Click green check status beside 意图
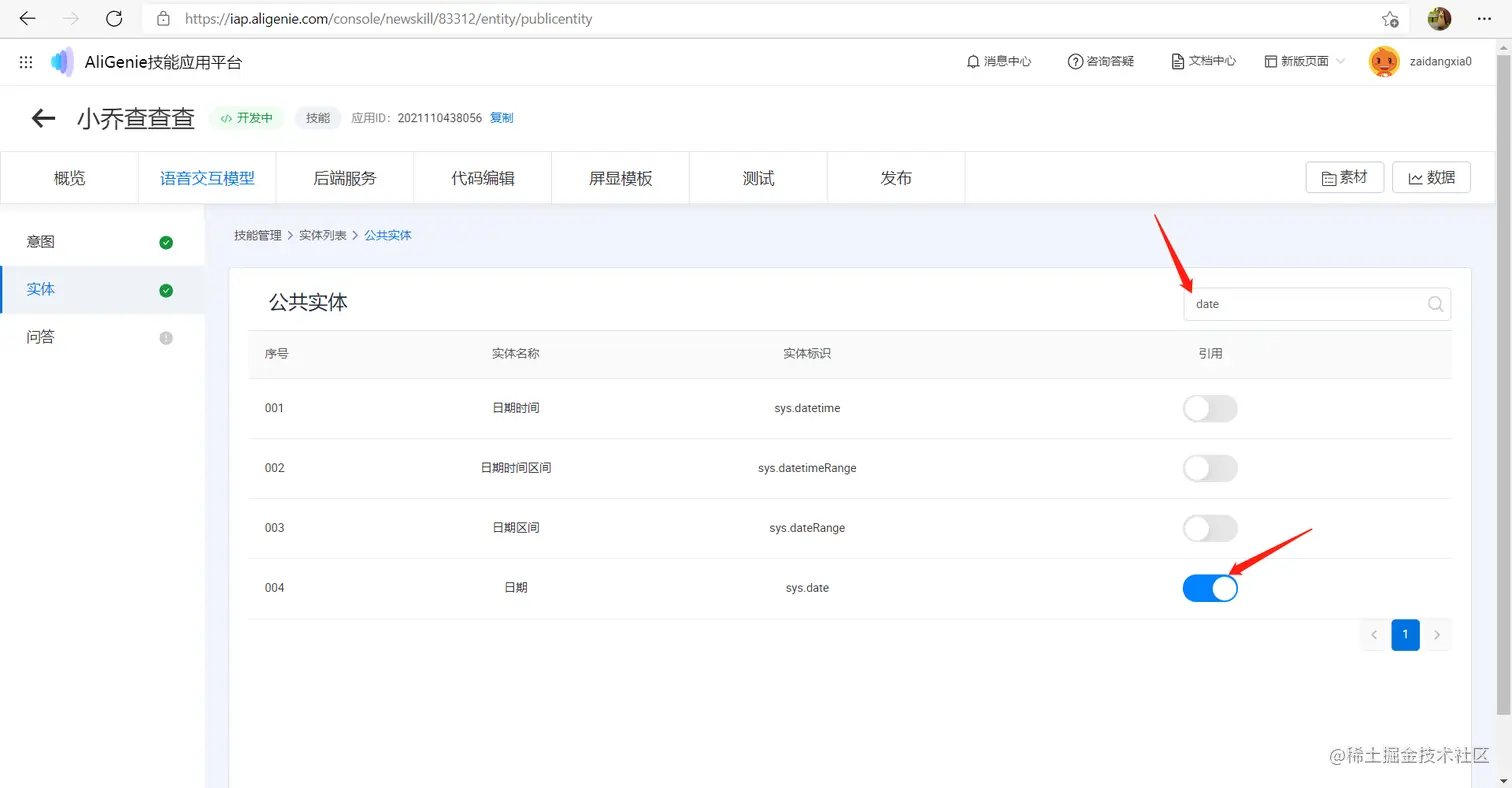The height and width of the screenshot is (788, 1512). (166, 242)
